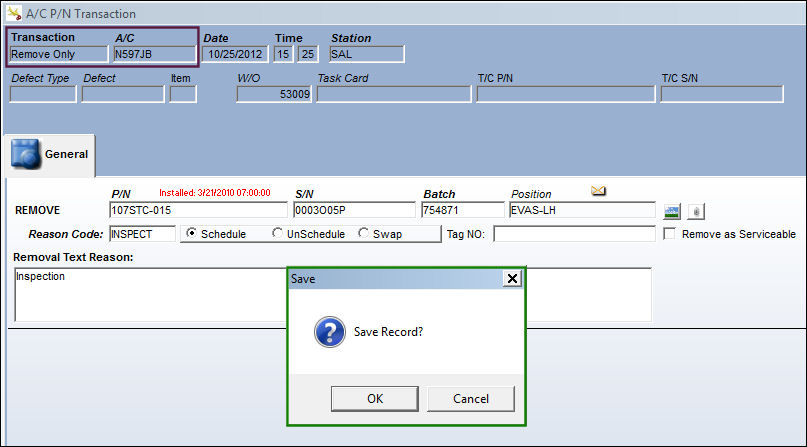Click the empty Defect field
Image resolution: width=807 pixels, height=447 pixels.
[x=123, y=94]
